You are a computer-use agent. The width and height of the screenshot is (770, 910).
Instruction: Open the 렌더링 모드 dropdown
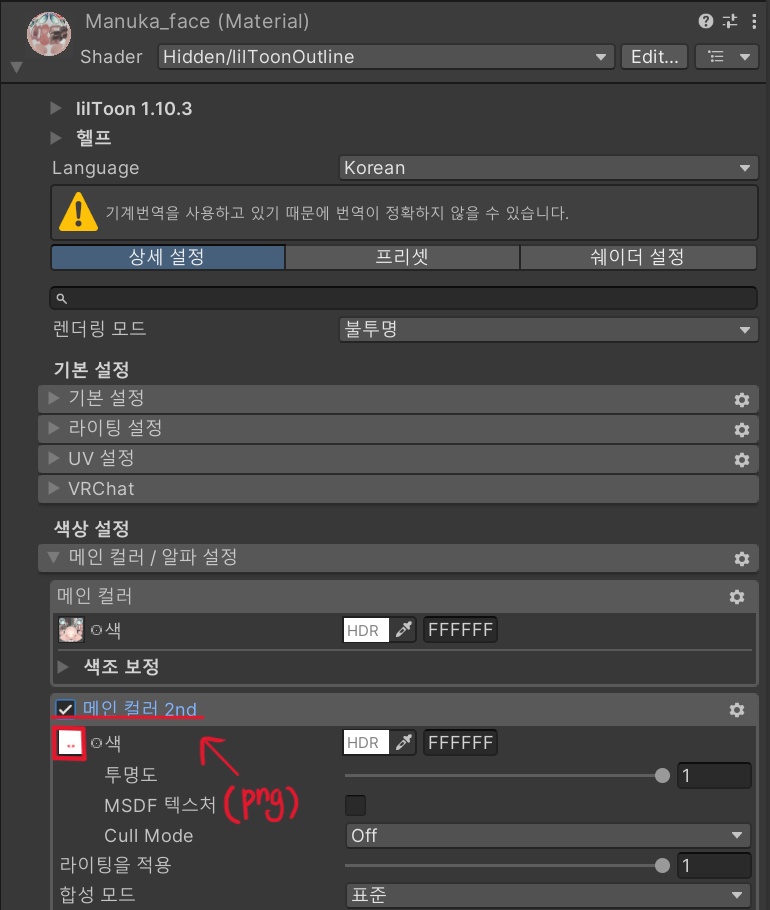[548, 330]
